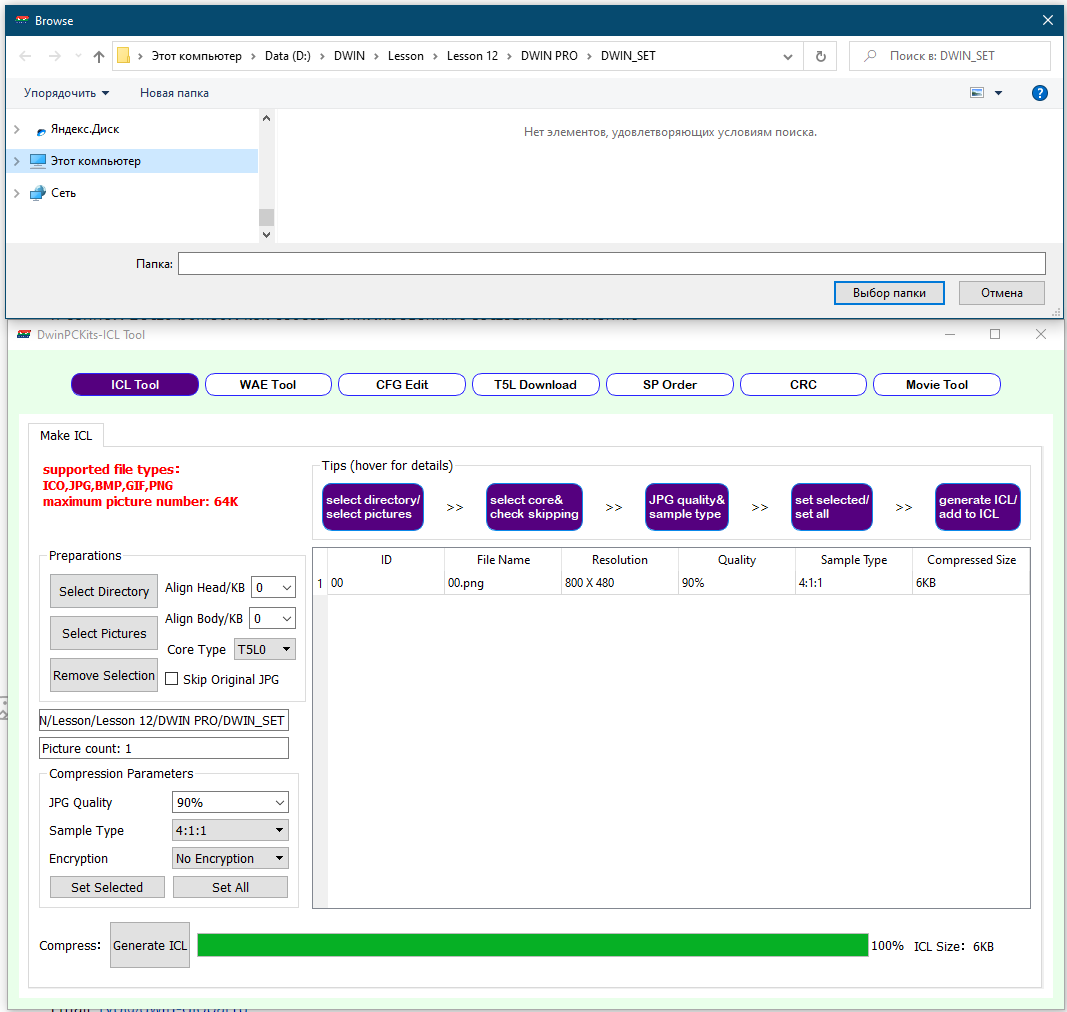Click the search DWIN_SET field
The image size is (1067, 1012).
[x=950, y=56]
